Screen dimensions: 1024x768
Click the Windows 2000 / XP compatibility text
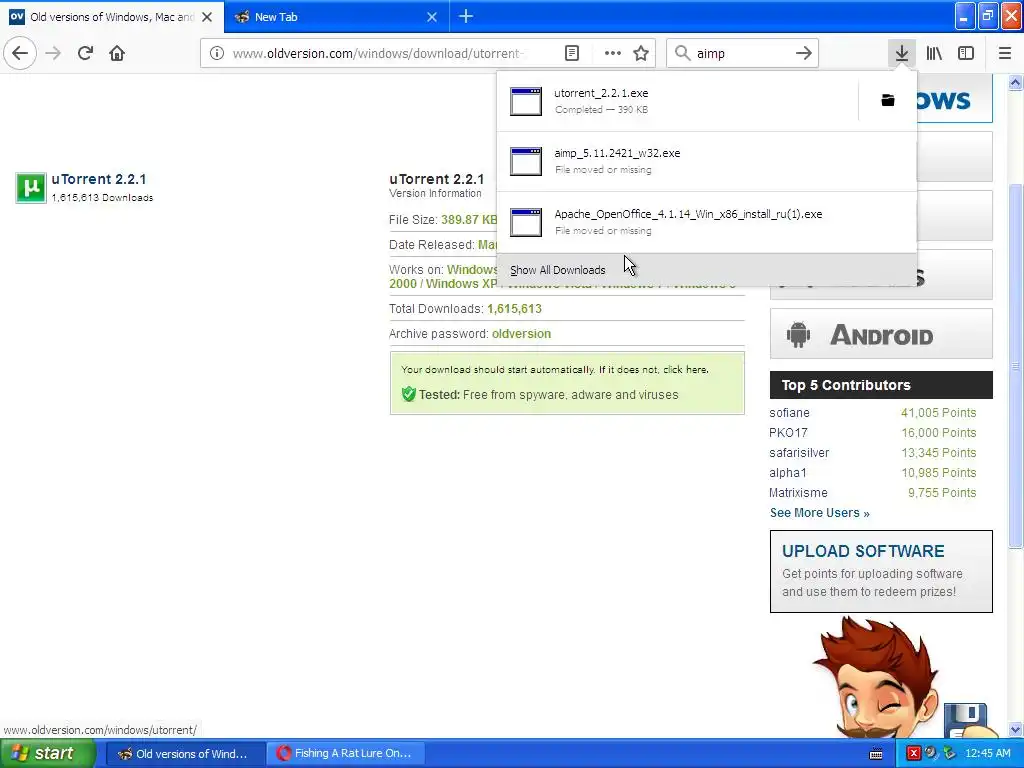click(x=443, y=284)
